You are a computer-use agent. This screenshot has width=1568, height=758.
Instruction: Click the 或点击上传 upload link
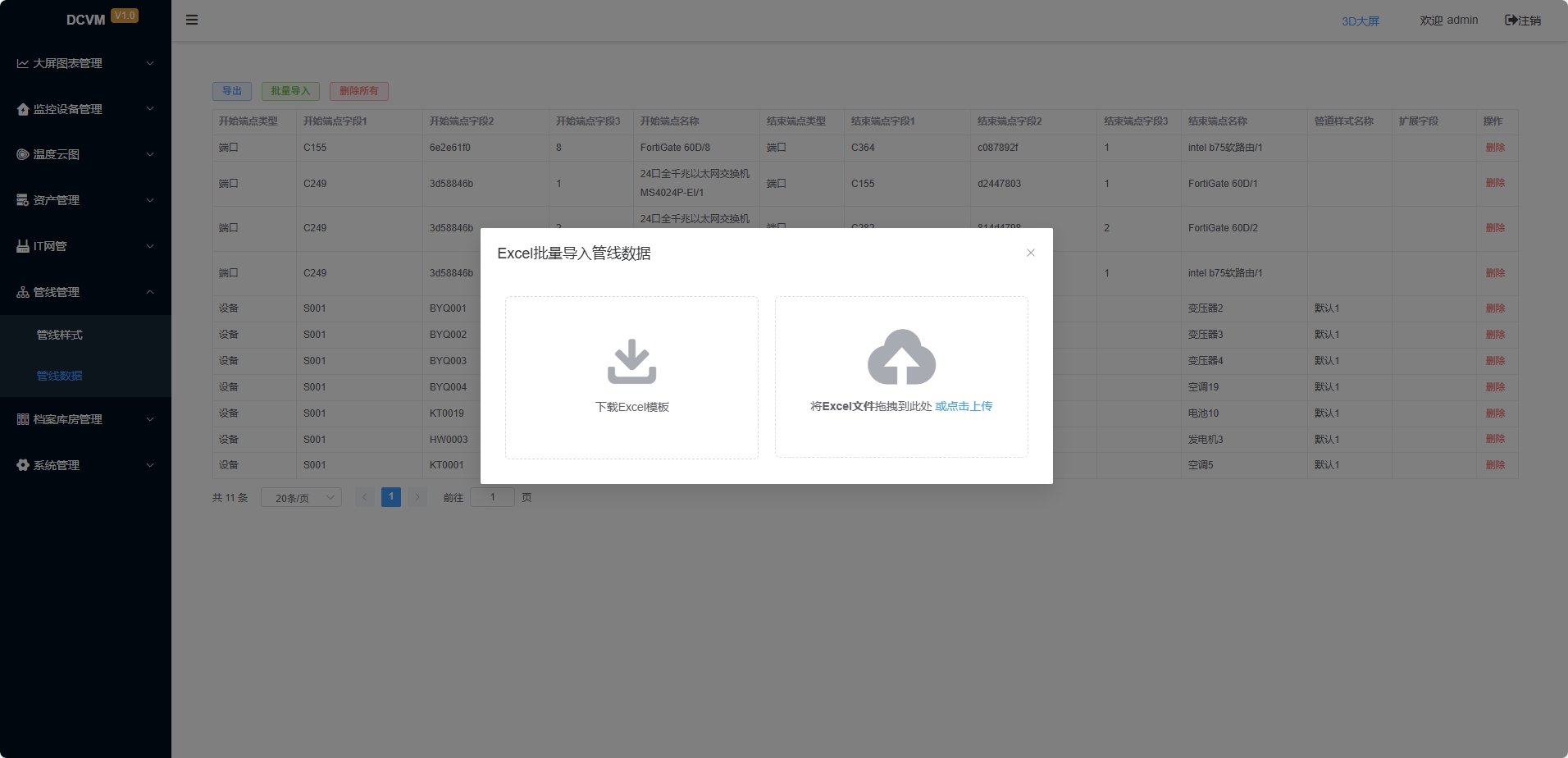964,406
